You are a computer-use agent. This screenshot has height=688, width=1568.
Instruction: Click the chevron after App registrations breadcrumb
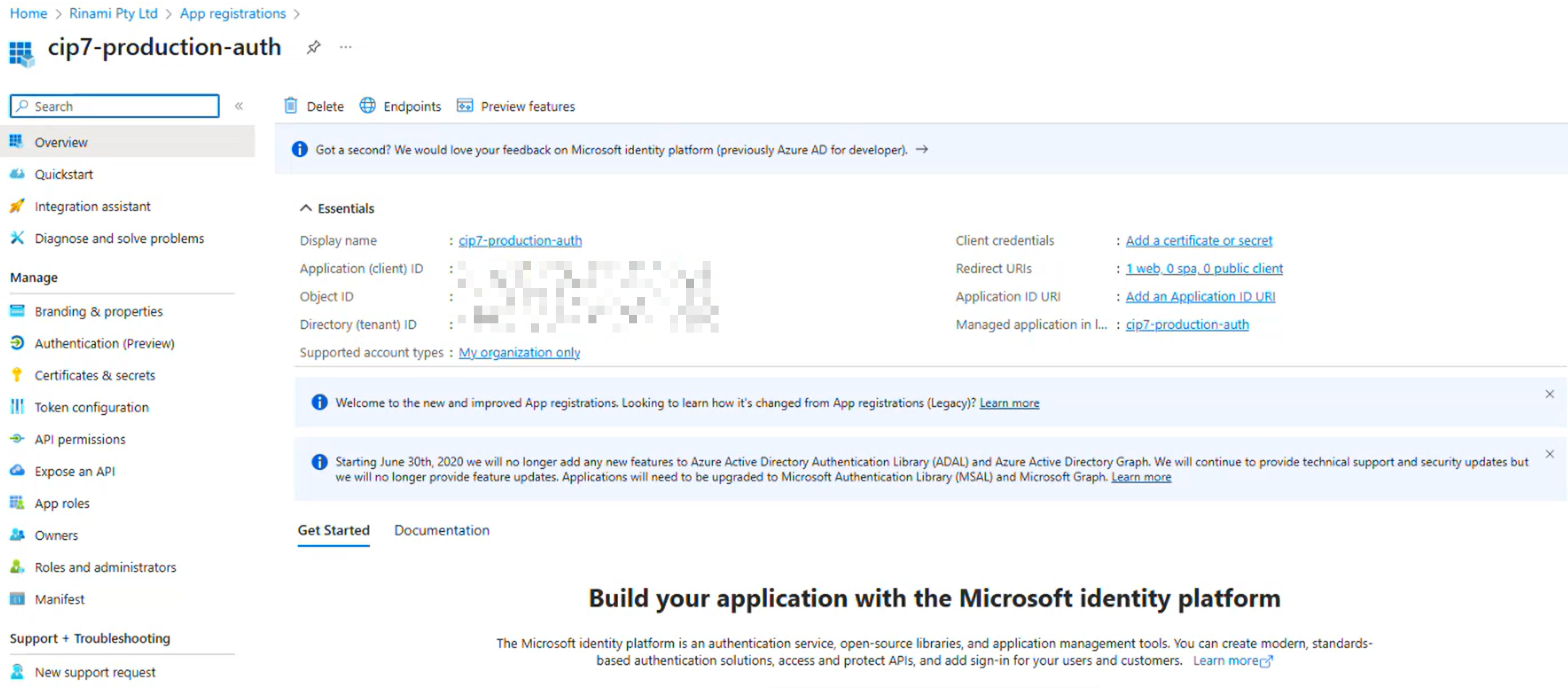pyautogui.click(x=297, y=13)
